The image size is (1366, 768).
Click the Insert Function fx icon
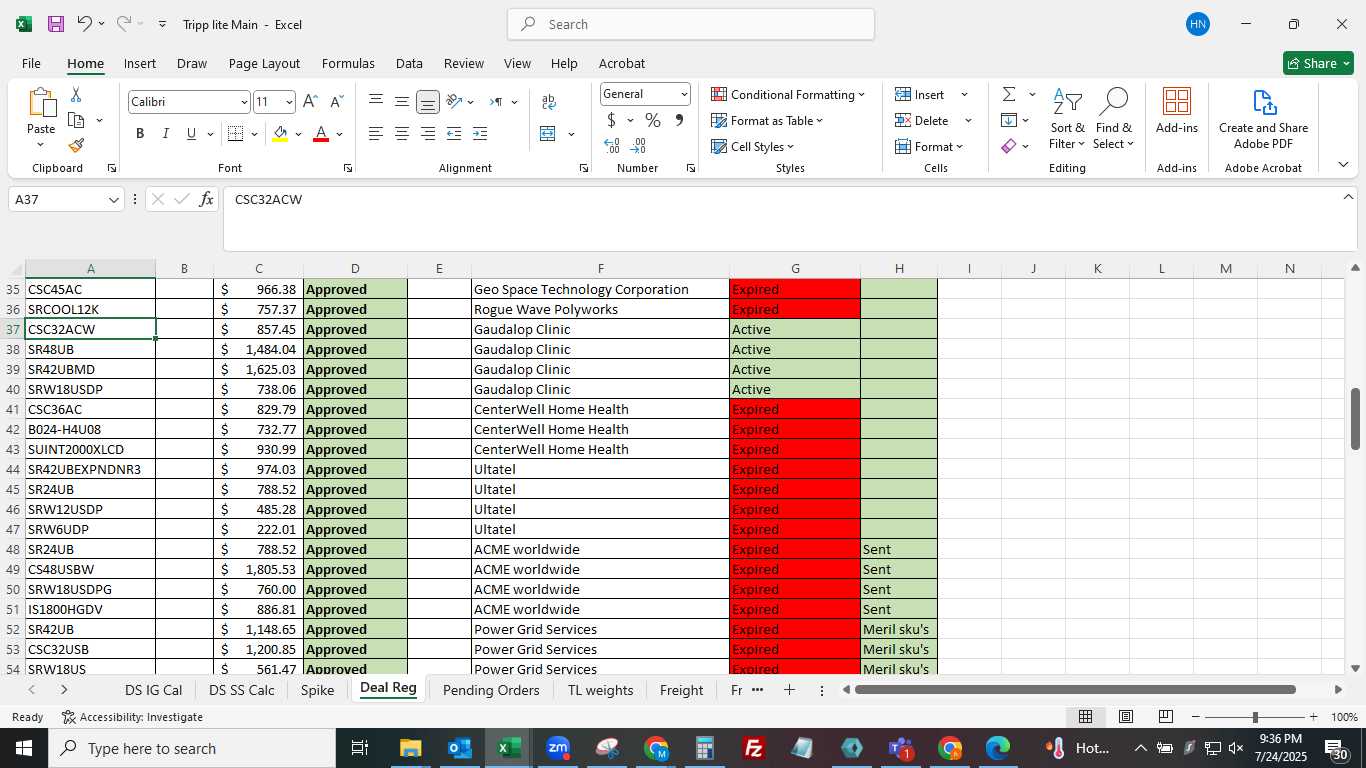[206, 199]
